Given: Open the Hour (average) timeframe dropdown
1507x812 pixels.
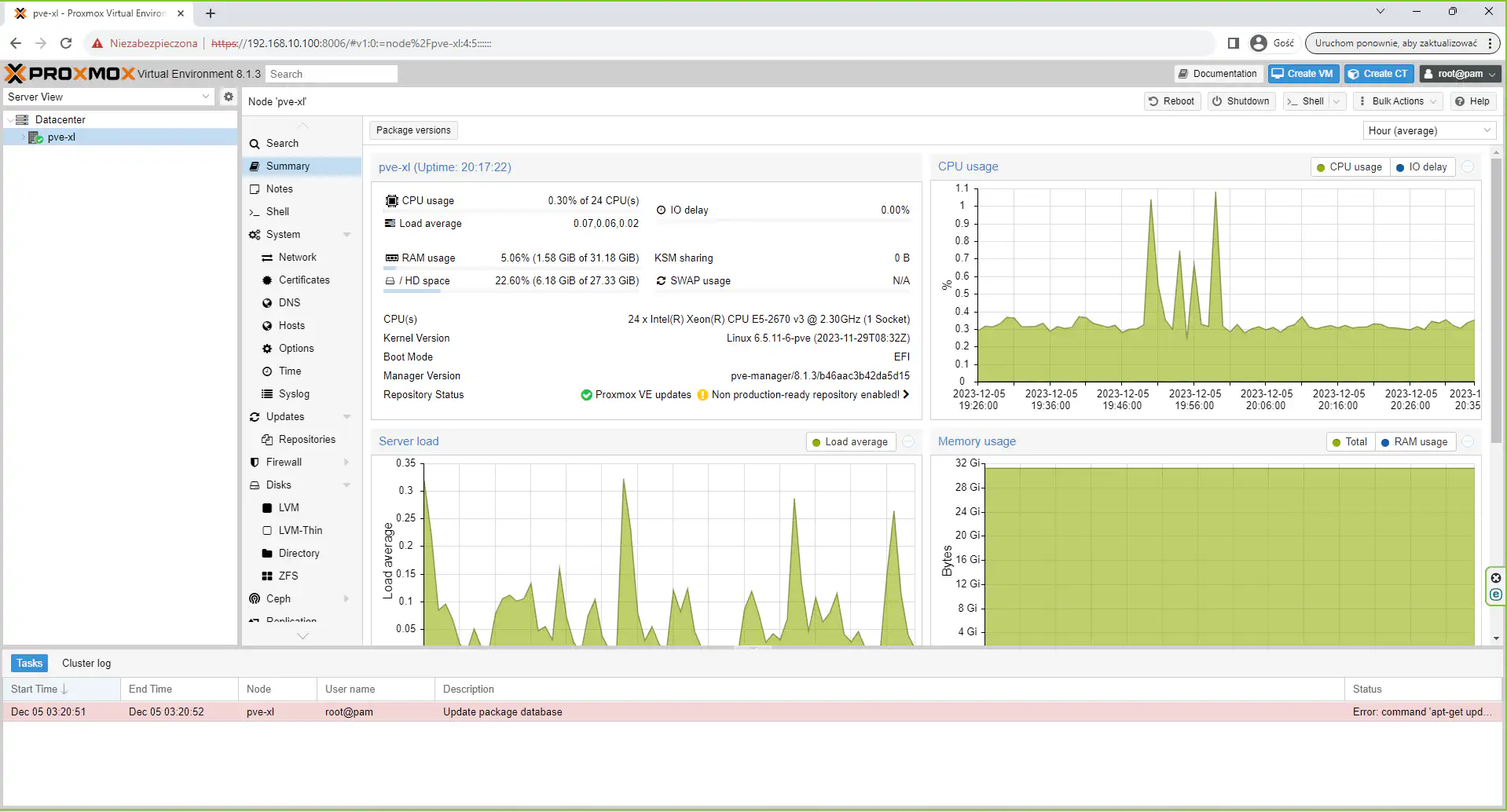Looking at the screenshot, I should (1428, 131).
